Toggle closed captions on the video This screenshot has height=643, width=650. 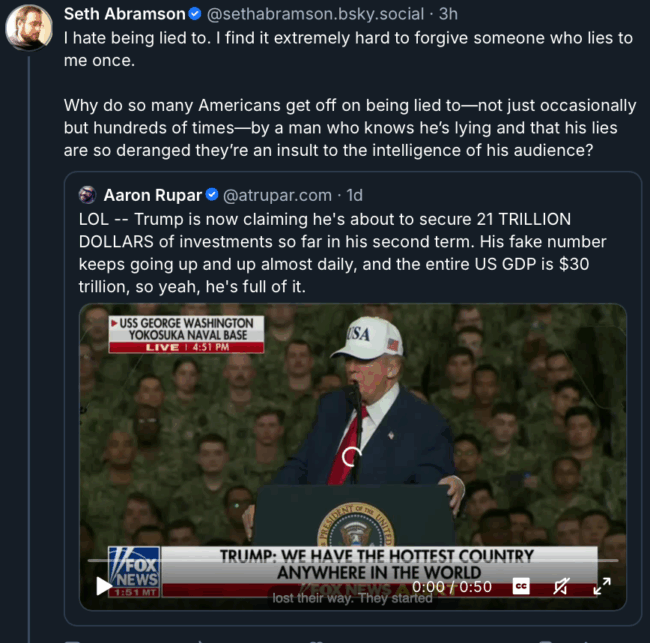pos(521,587)
